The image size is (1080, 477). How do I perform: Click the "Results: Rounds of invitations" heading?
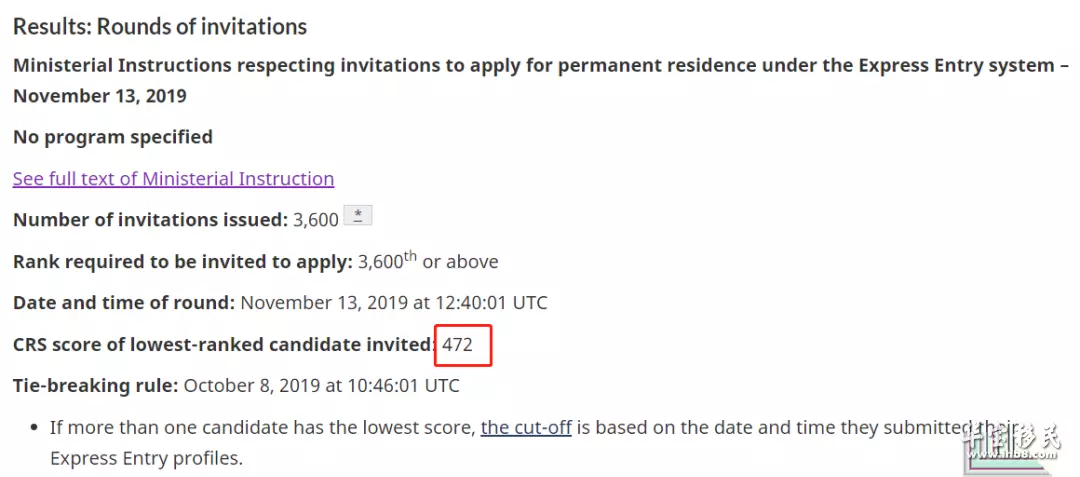(x=160, y=27)
